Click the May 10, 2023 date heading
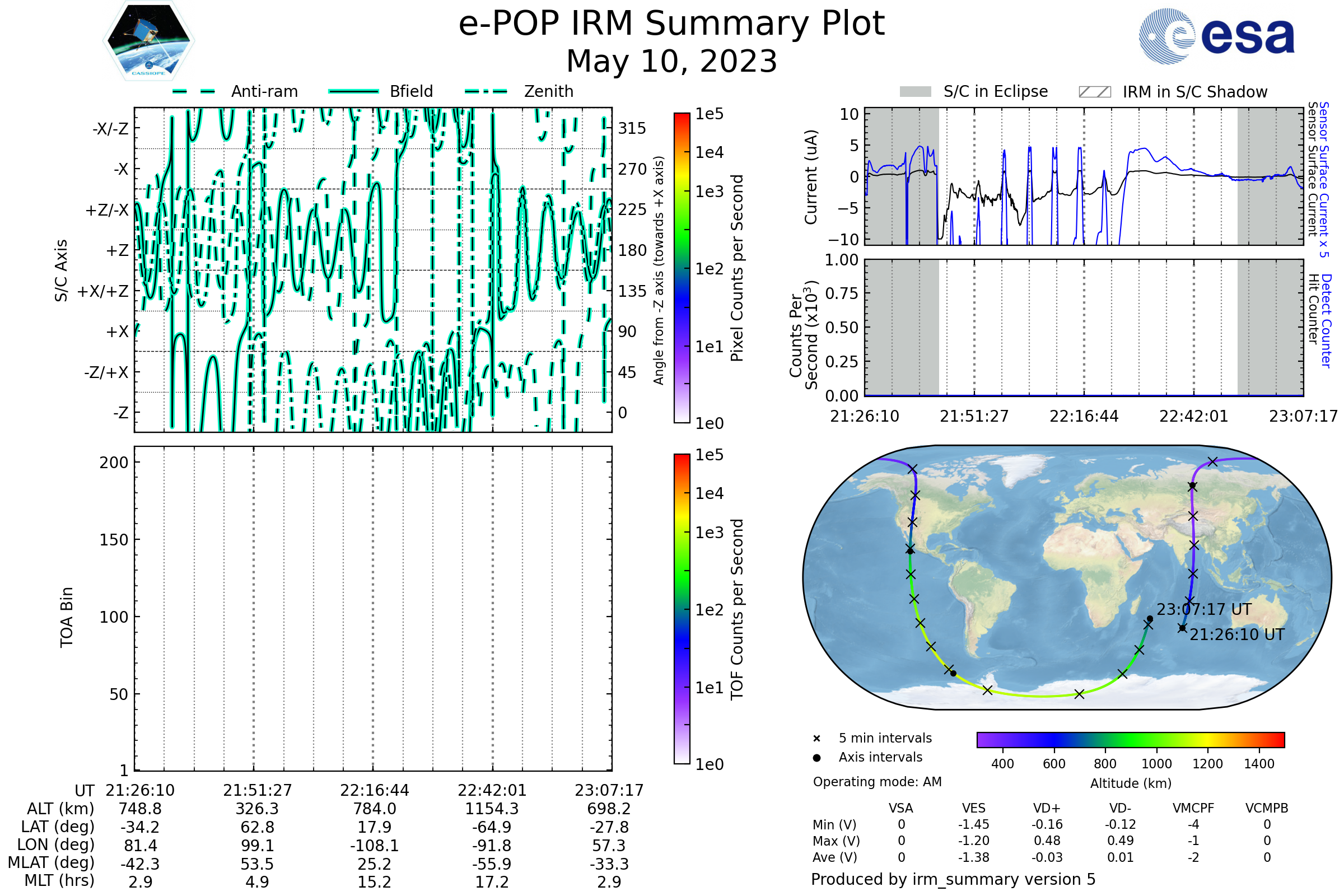The width and height of the screenshot is (1344, 896). [x=671, y=61]
